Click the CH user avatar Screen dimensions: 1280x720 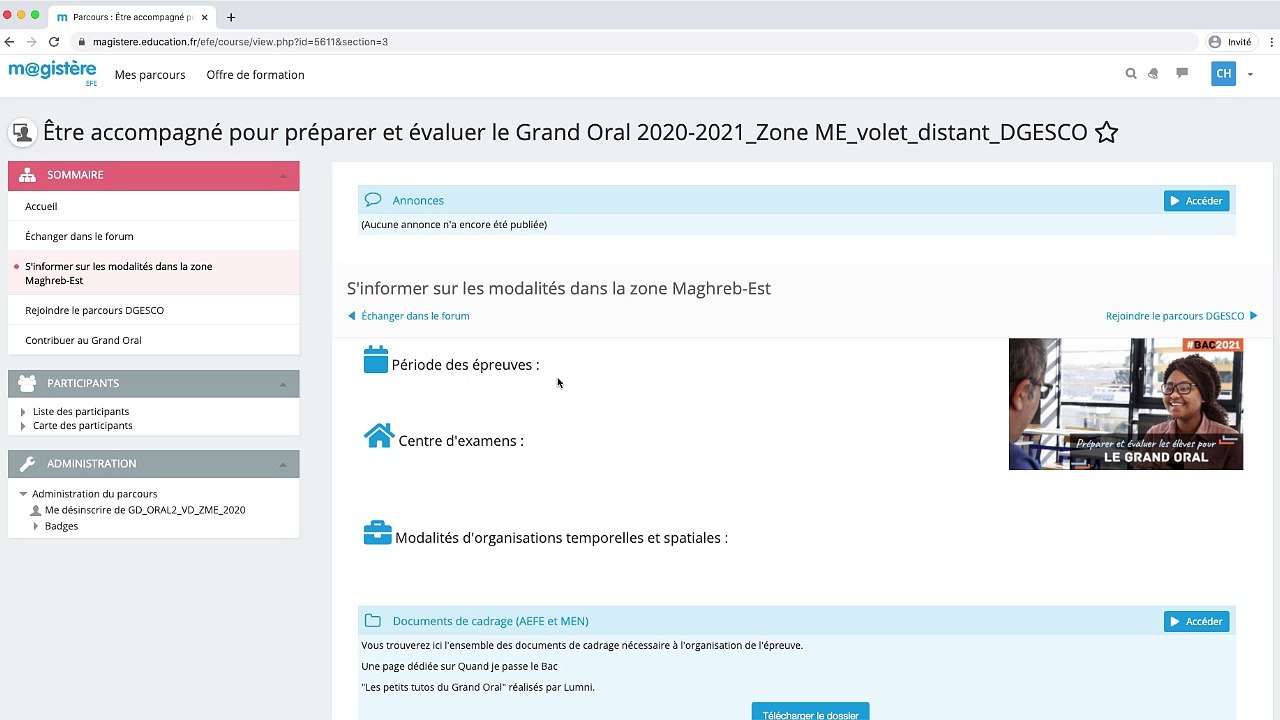pos(1223,73)
